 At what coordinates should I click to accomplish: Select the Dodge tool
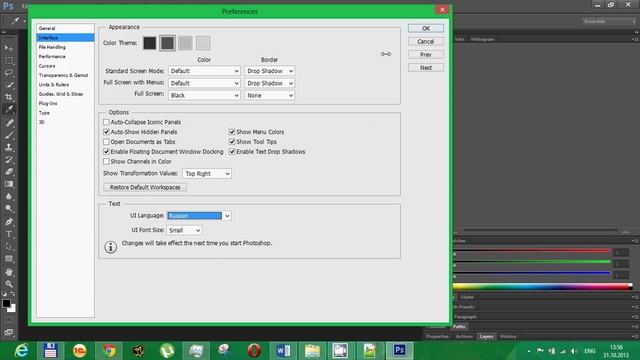9,209
